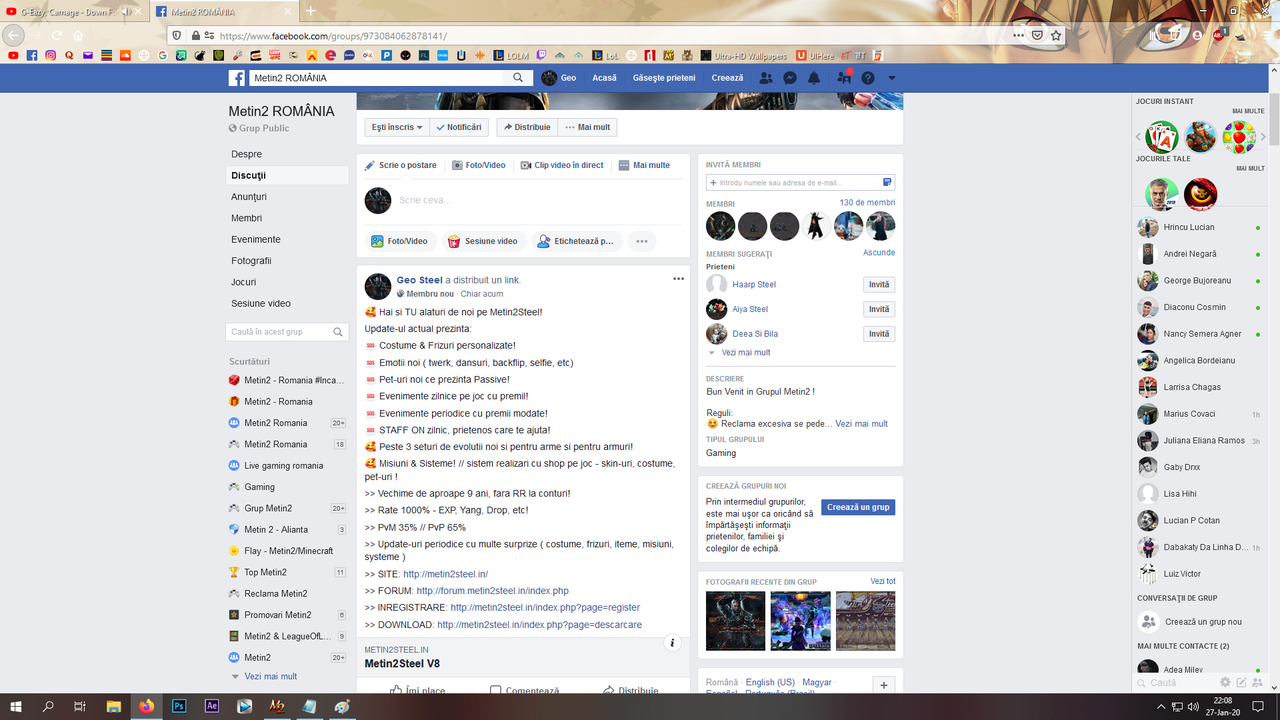Open Fotografii in the group sidebar
The height and width of the screenshot is (720, 1280).
pyautogui.click(x=251, y=261)
